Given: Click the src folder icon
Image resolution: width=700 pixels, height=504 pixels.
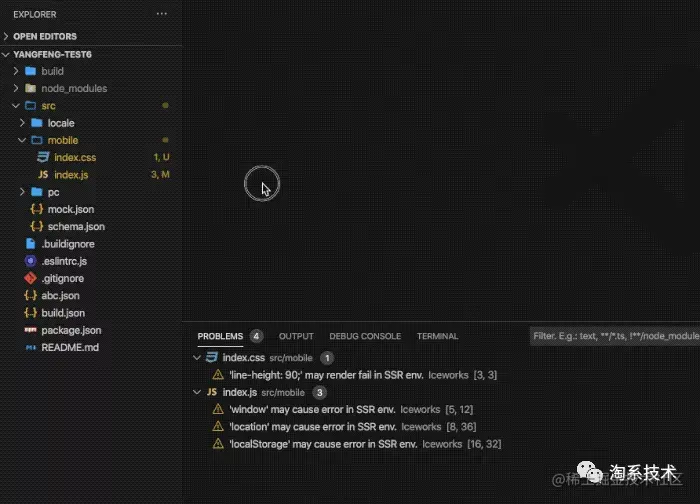Looking at the screenshot, I should [x=30, y=106].
